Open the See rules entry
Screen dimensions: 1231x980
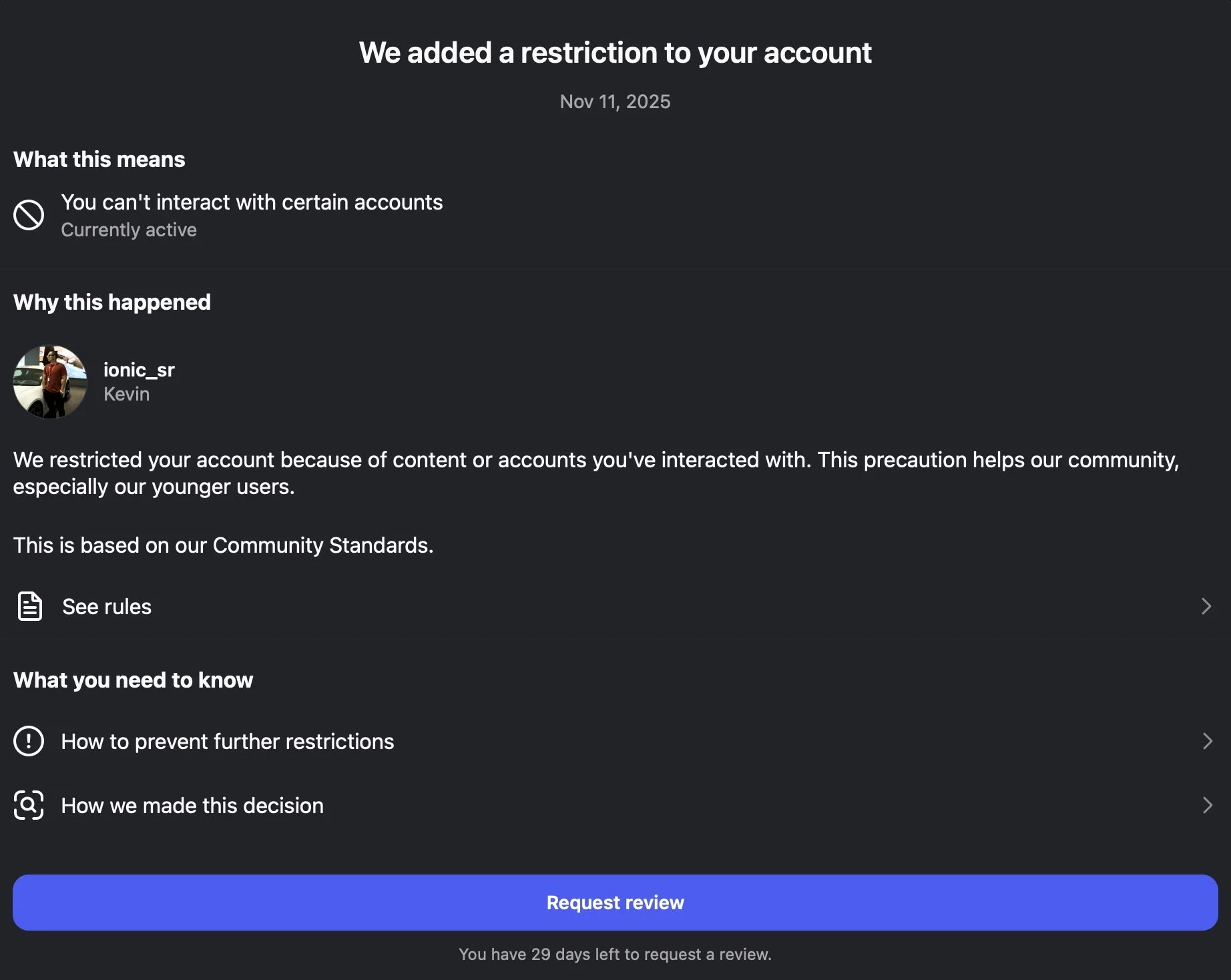[615, 606]
